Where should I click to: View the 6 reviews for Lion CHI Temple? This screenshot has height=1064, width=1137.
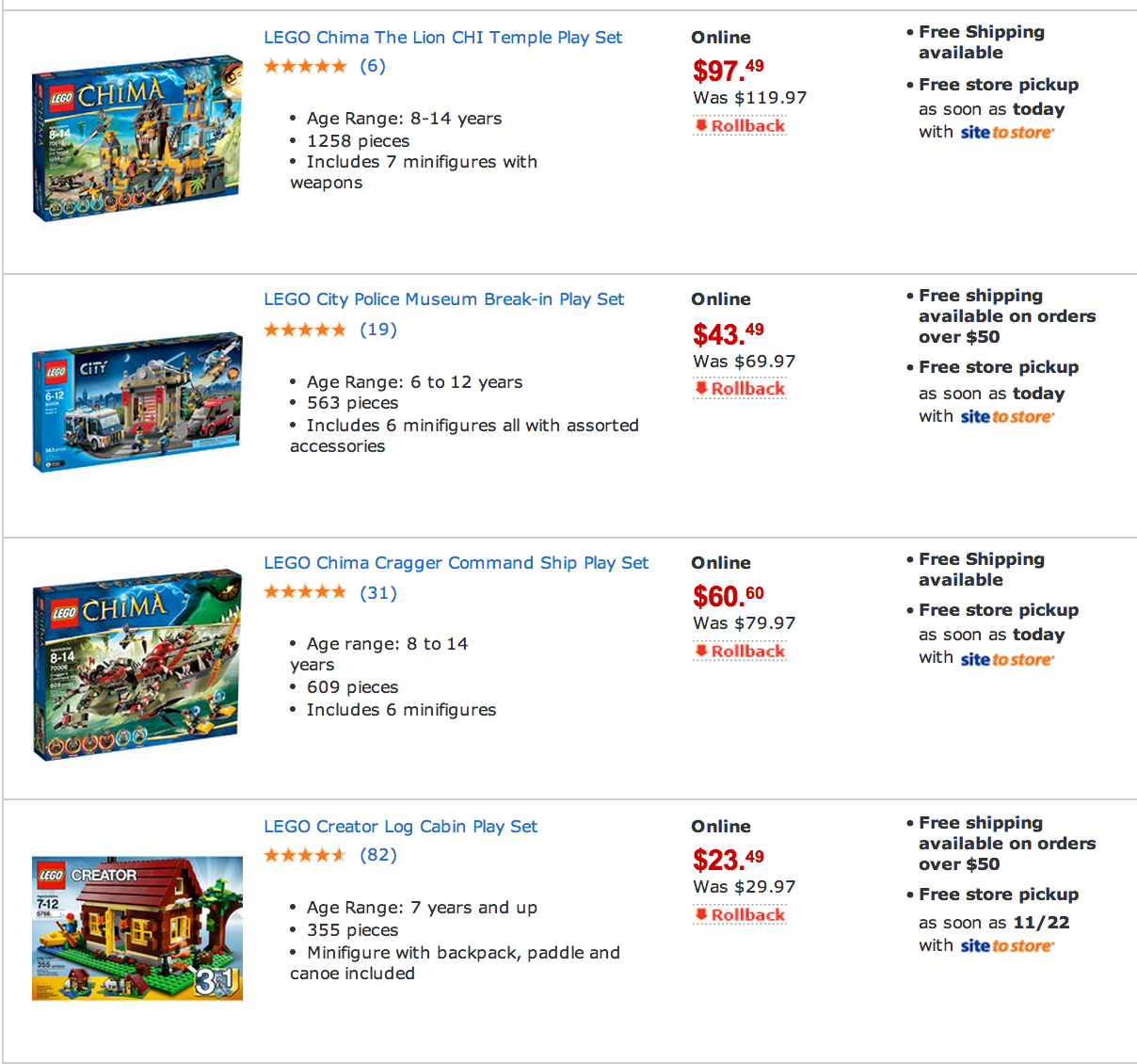(373, 66)
